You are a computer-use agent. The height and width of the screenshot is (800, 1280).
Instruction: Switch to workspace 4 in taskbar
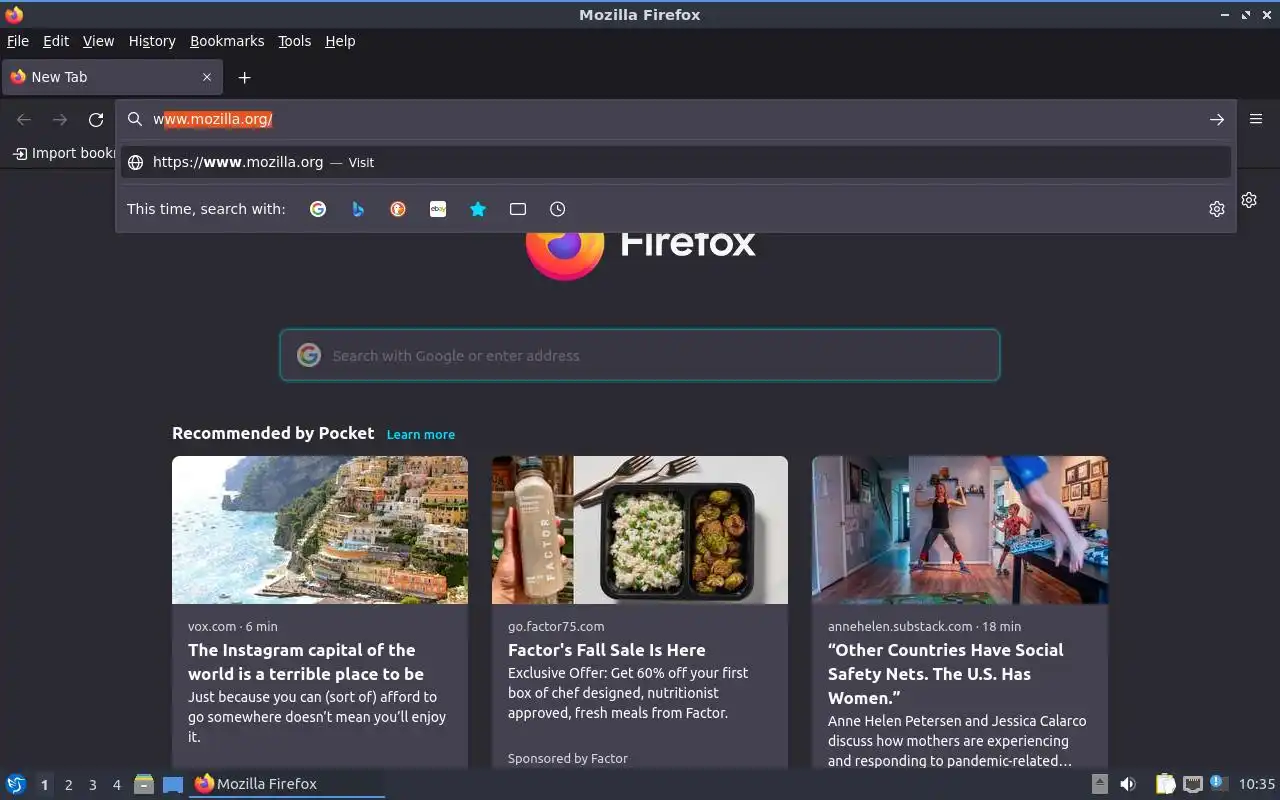tap(116, 785)
